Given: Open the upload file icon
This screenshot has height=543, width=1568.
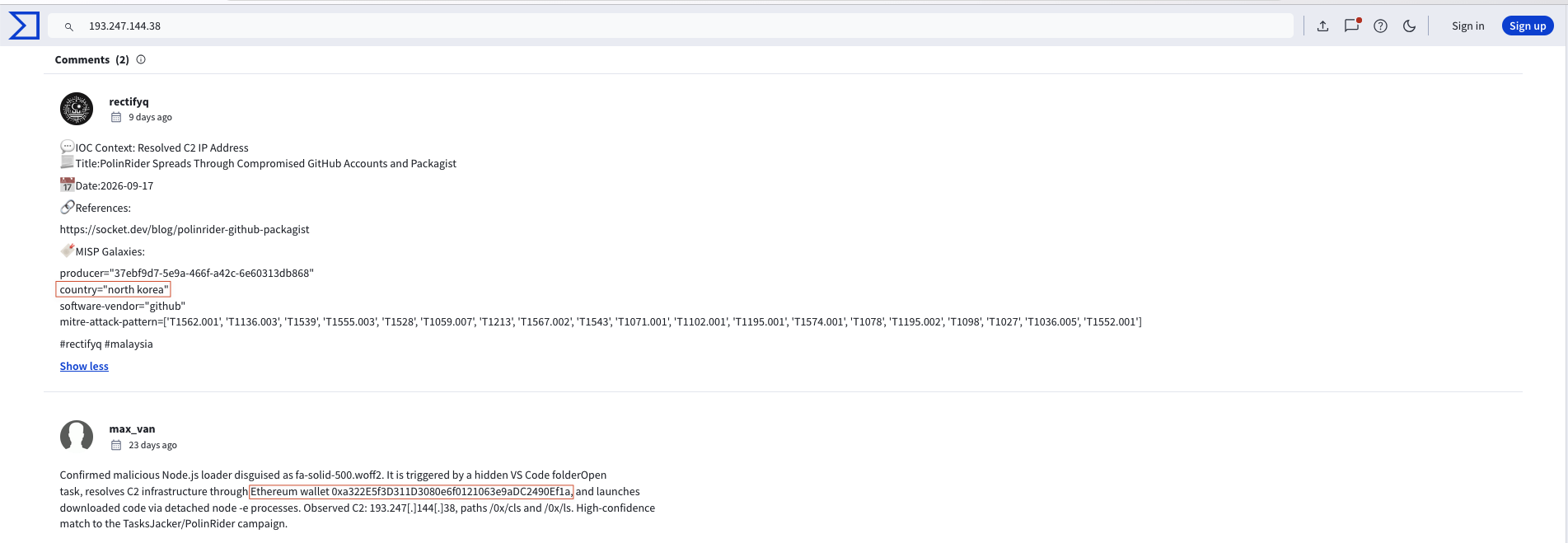Looking at the screenshot, I should 1322,26.
